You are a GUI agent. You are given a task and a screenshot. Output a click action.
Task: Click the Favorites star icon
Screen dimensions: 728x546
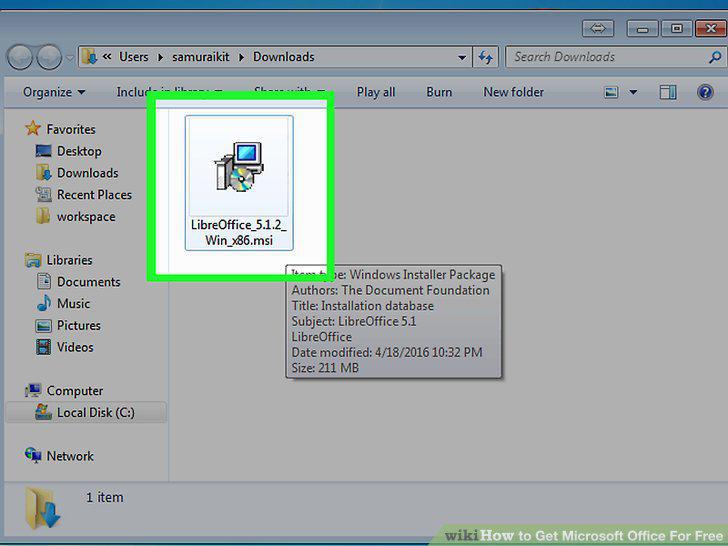[33, 128]
